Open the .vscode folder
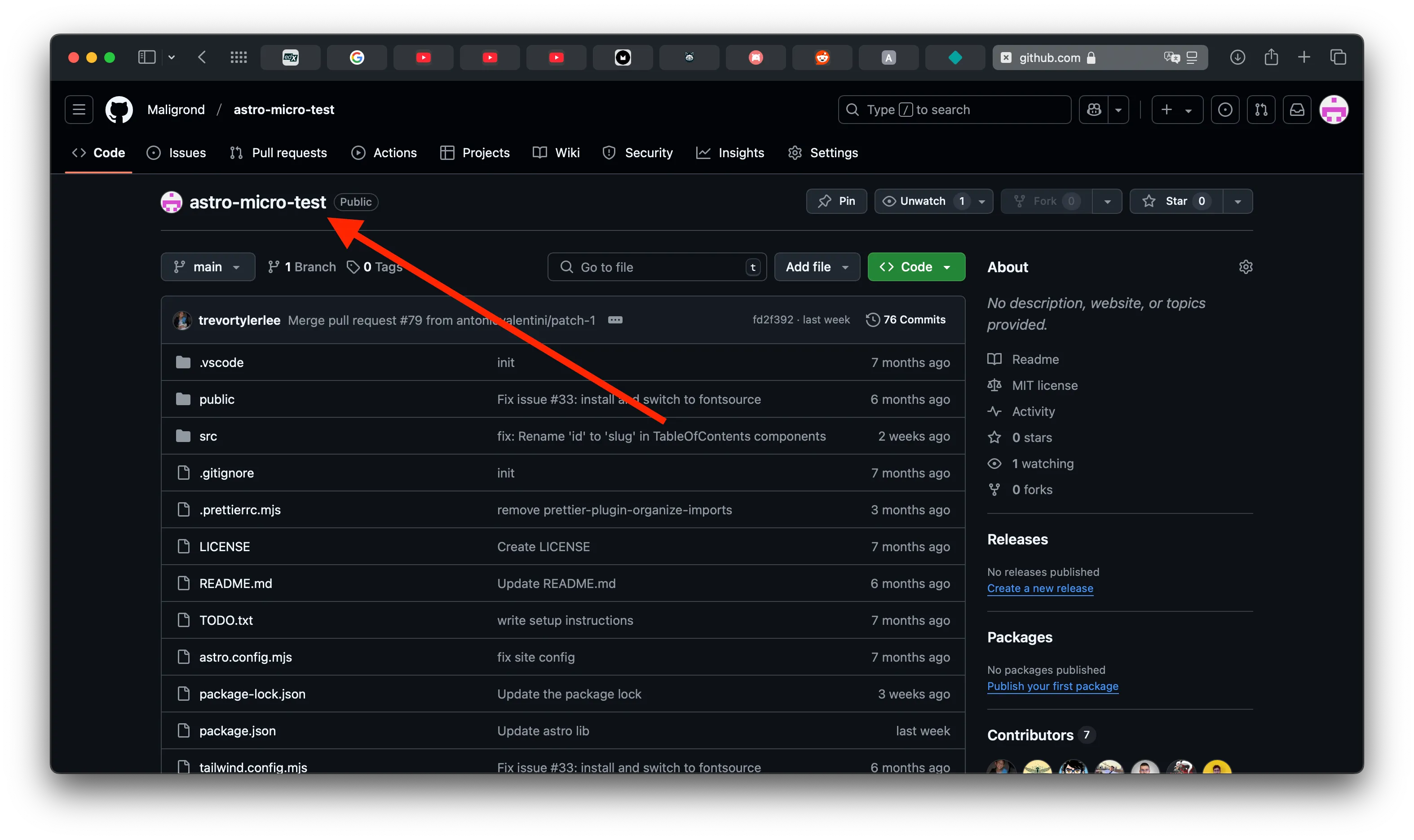 pos(221,362)
